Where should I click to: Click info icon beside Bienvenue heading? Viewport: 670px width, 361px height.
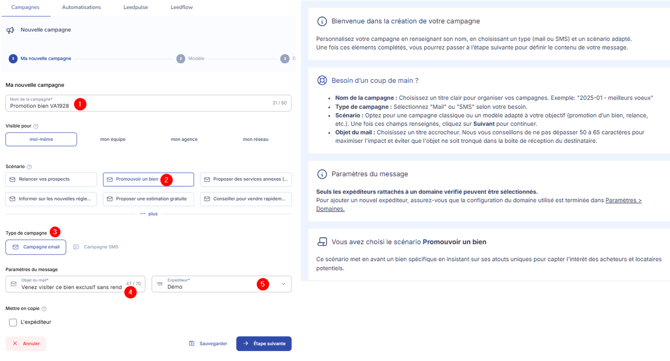[x=322, y=21]
